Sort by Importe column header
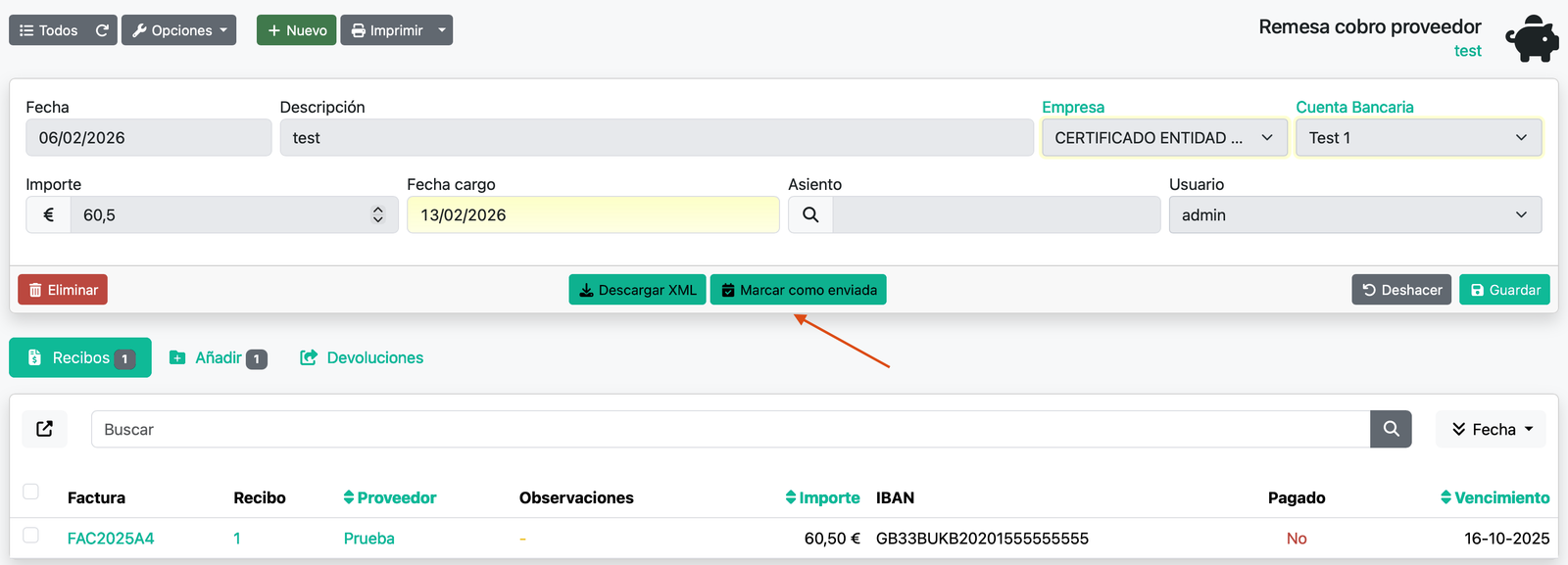1568x565 pixels. pos(822,497)
